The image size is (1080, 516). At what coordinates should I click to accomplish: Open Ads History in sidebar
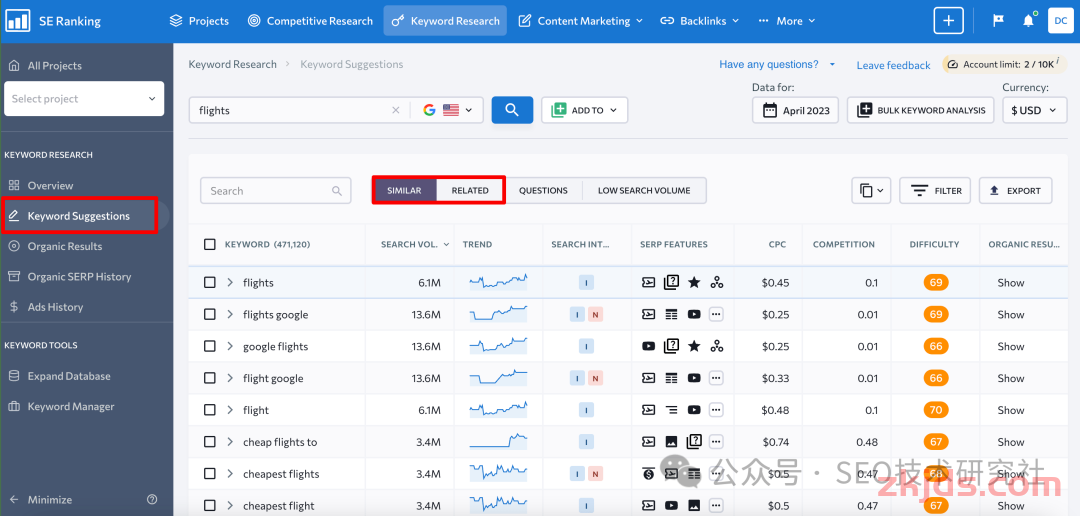[45, 307]
